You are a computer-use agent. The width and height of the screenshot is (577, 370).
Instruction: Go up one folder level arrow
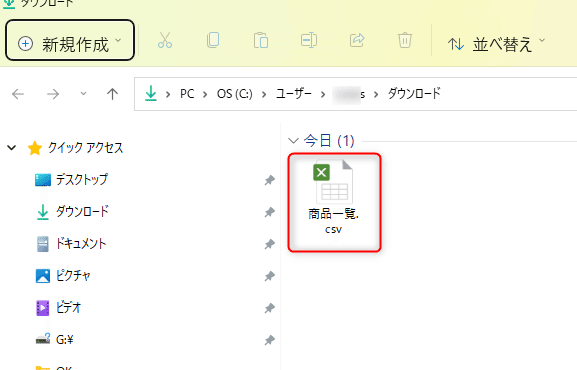tap(112, 94)
